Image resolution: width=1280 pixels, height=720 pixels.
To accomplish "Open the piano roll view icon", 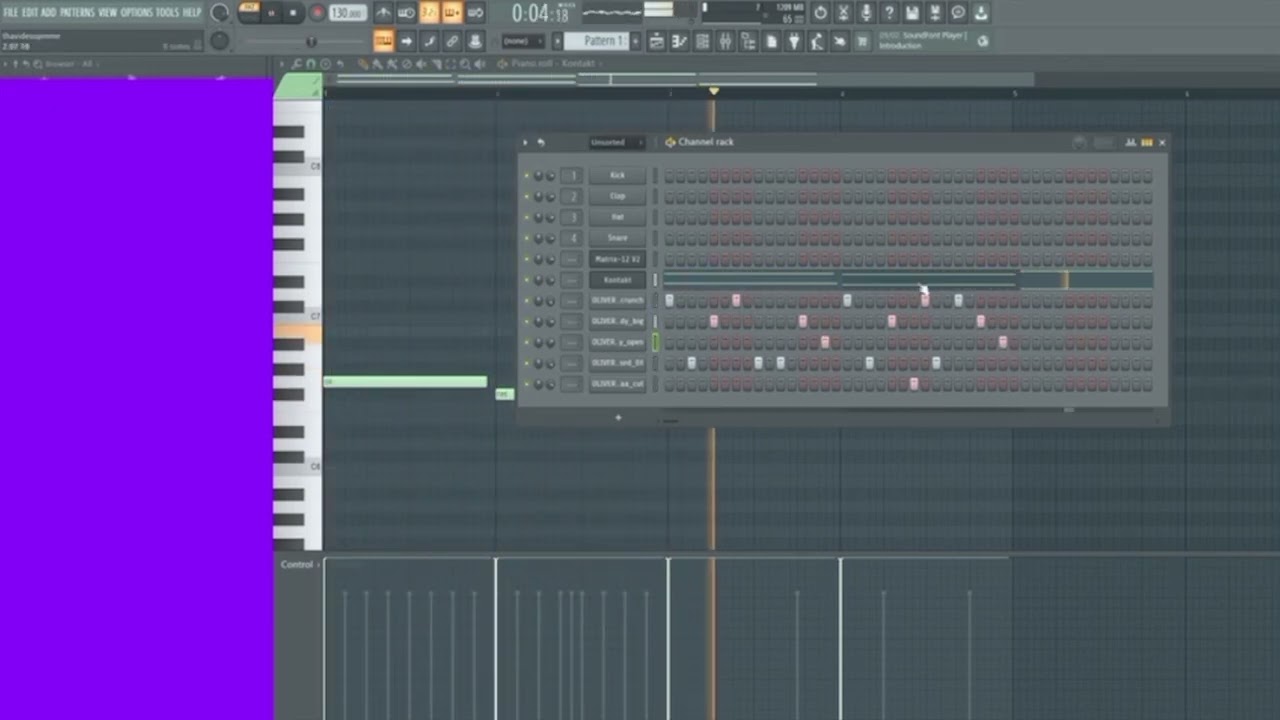I will (x=680, y=41).
